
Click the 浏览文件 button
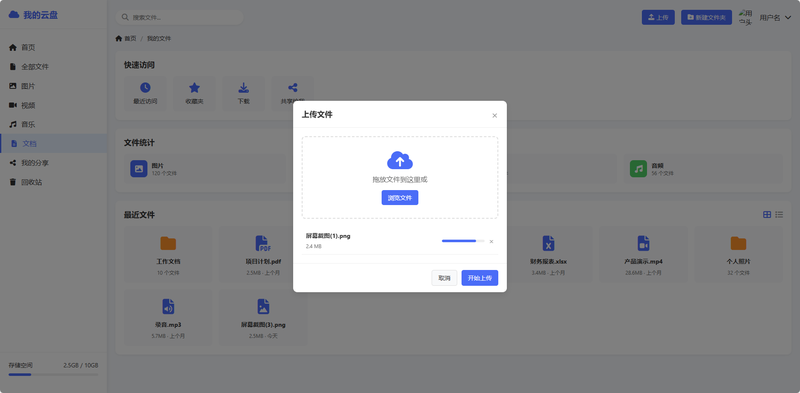(x=400, y=198)
